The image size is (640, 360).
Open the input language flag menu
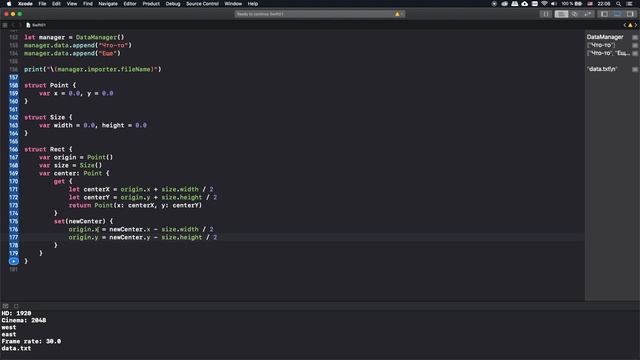point(590,4)
